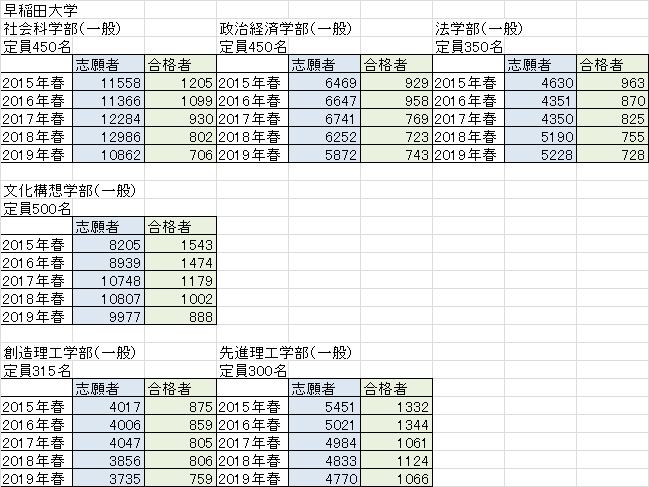
Task: Click the 創造理工学部(一般) heading cell
Action: click(72, 352)
